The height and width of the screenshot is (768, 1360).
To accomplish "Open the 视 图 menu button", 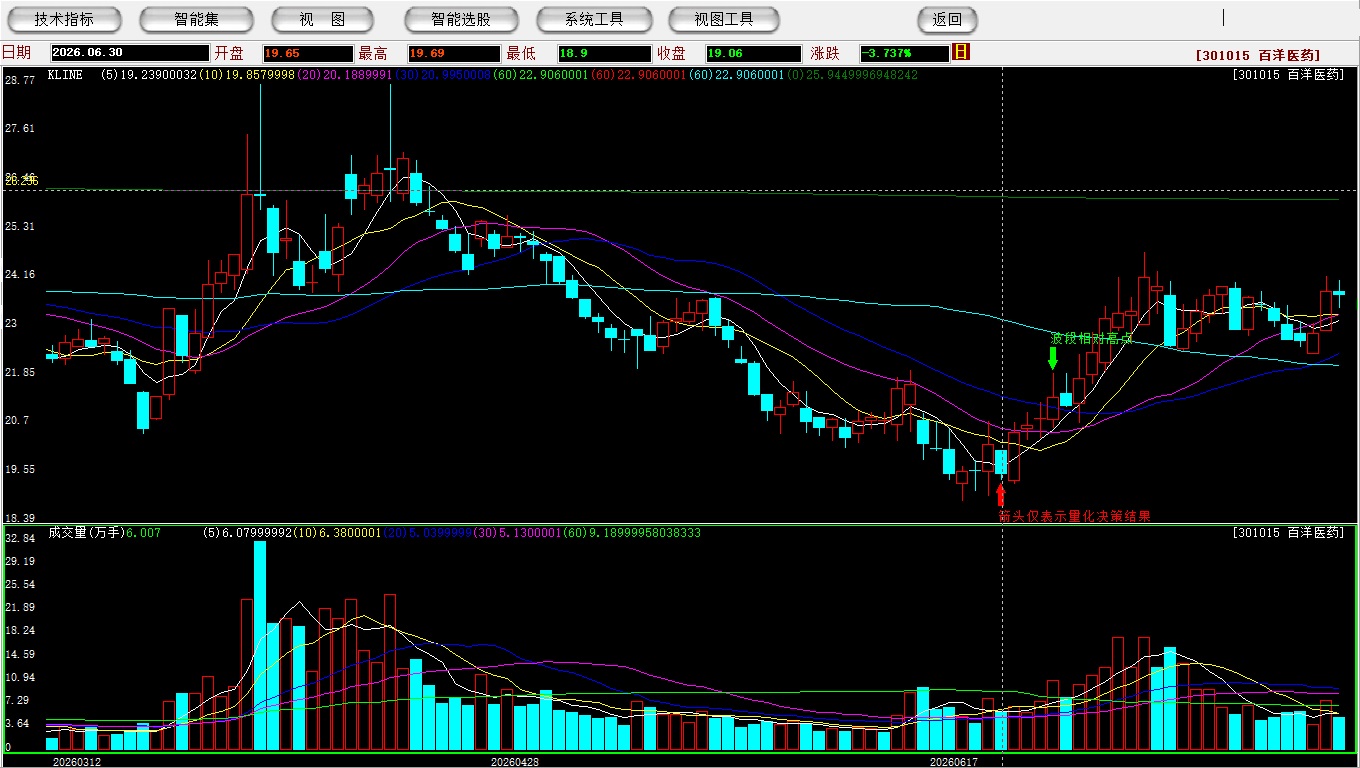I will (323, 19).
